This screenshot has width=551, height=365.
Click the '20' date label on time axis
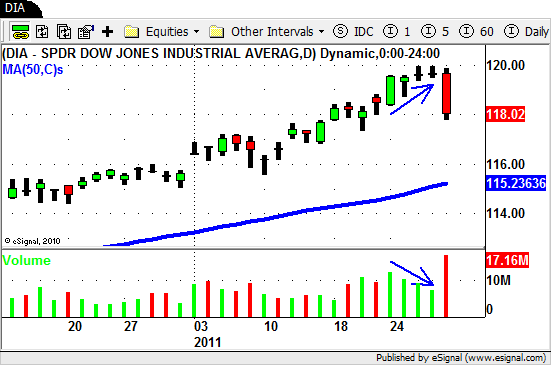tap(75, 326)
